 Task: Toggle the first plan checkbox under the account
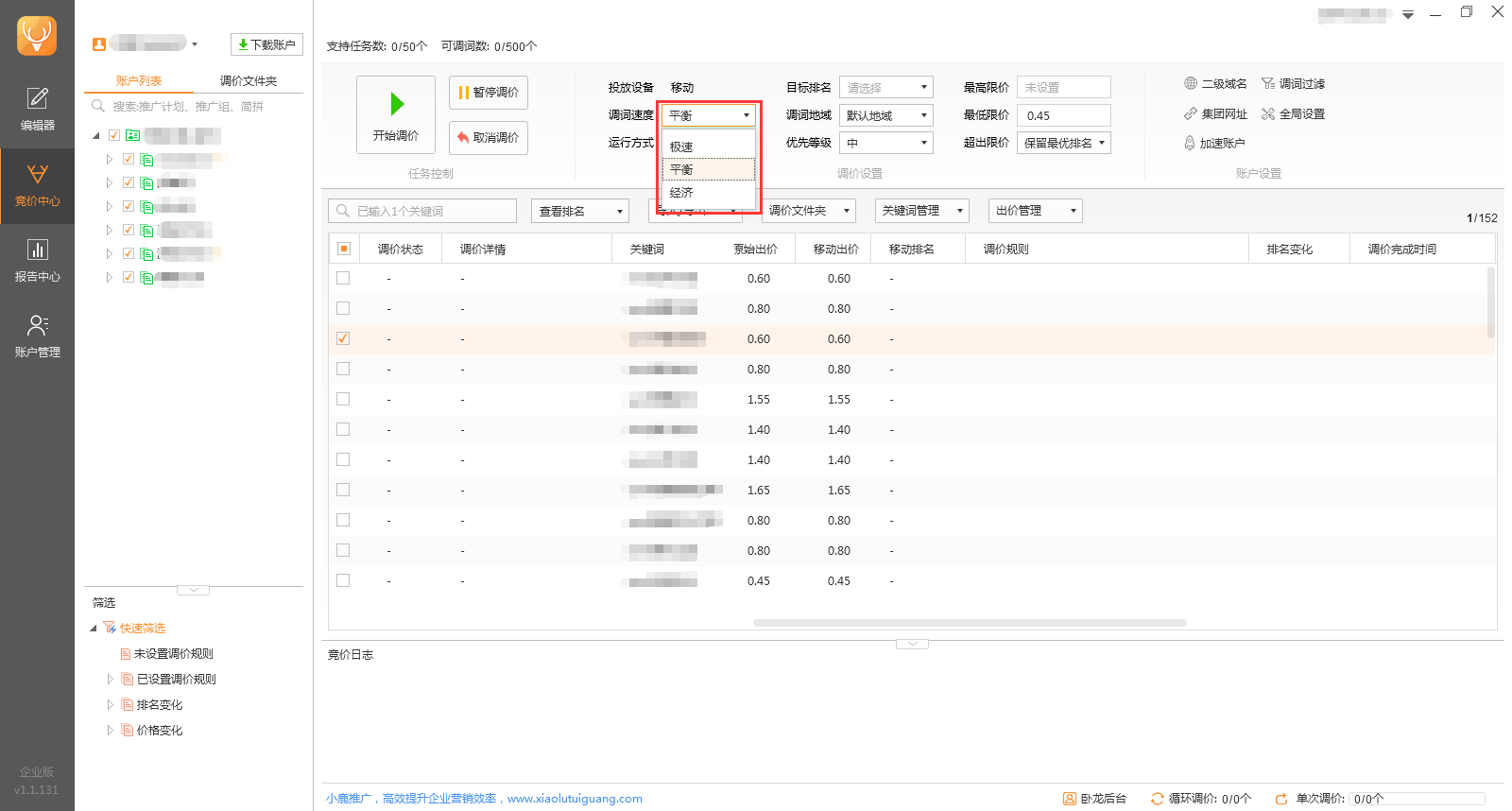129,159
